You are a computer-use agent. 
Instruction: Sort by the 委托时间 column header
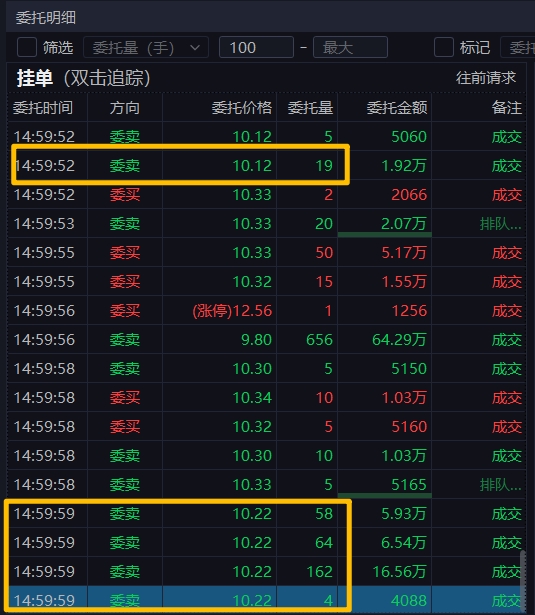(x=43, y=107)
